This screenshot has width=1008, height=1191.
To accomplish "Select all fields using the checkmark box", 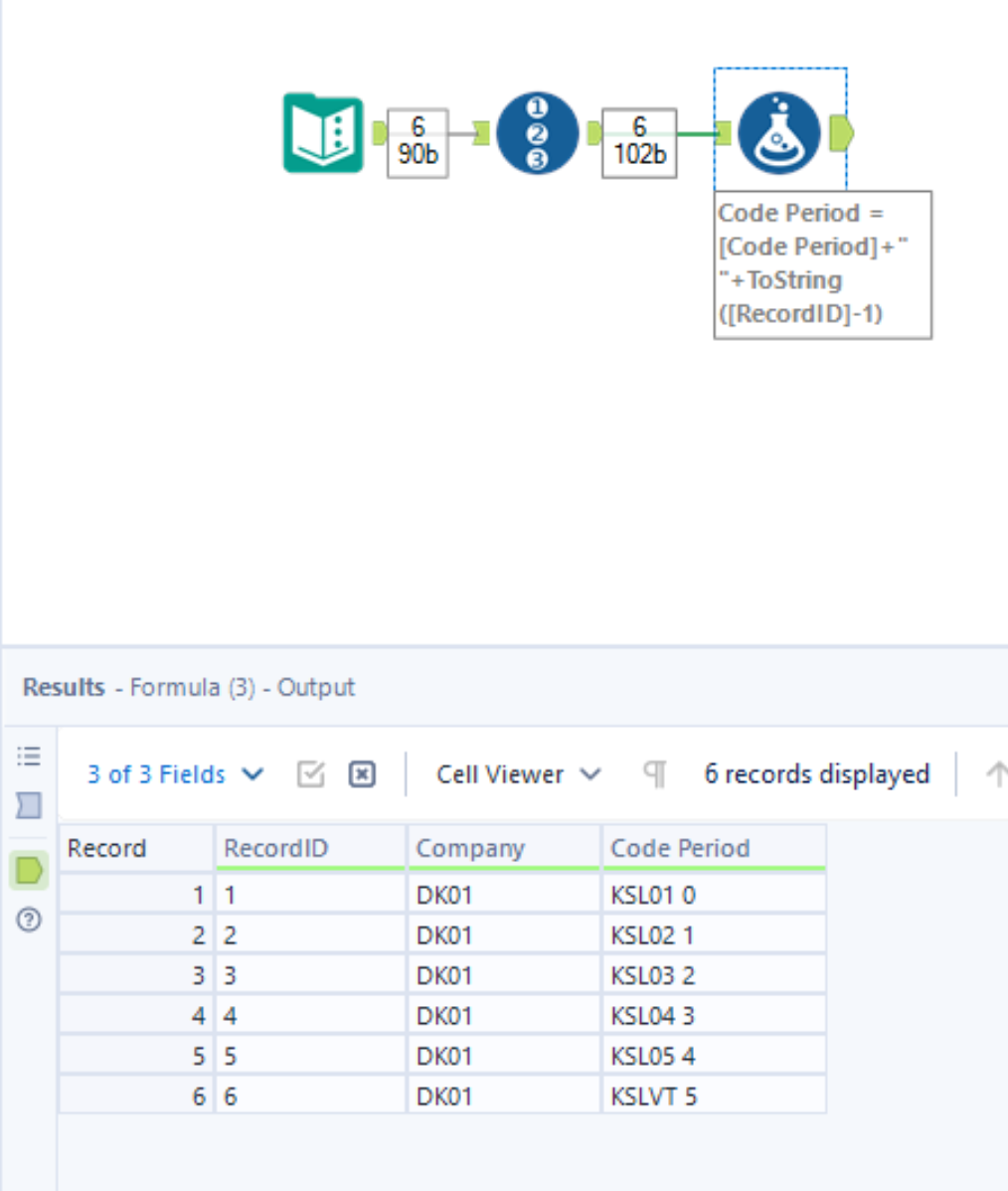I will [310, 773].
